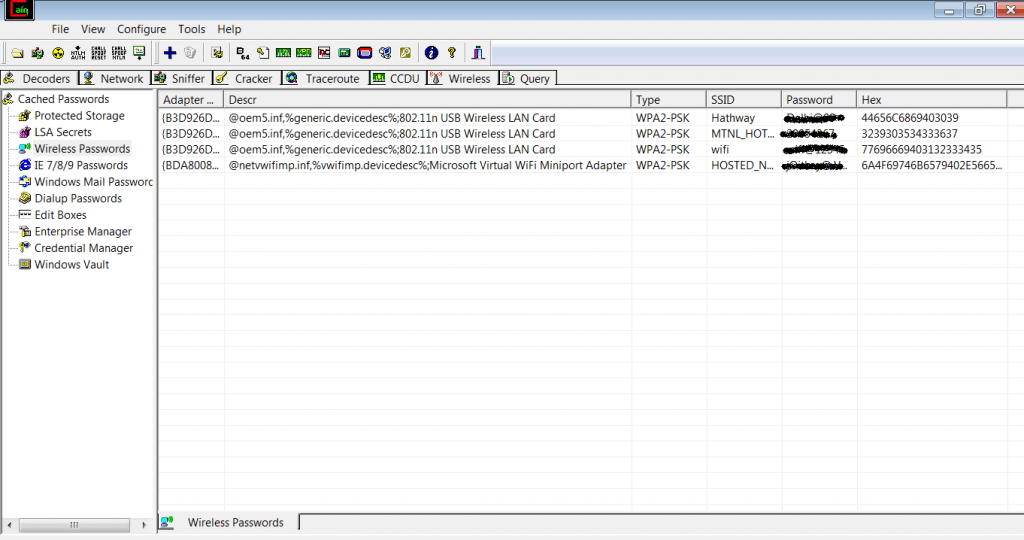Sort by the Hex column header

pyautogui.click(x=932, y=99)
